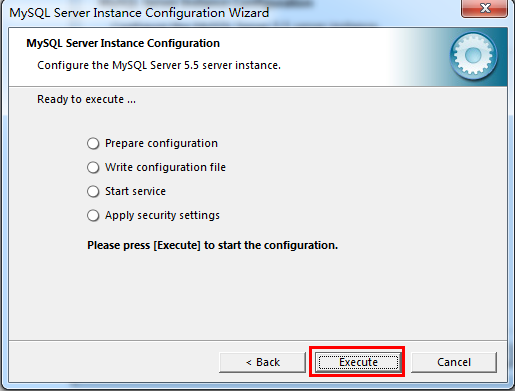516x392 pixels.
Task: Close the Configuration Wizard with X button
Action: coord(485,8)
